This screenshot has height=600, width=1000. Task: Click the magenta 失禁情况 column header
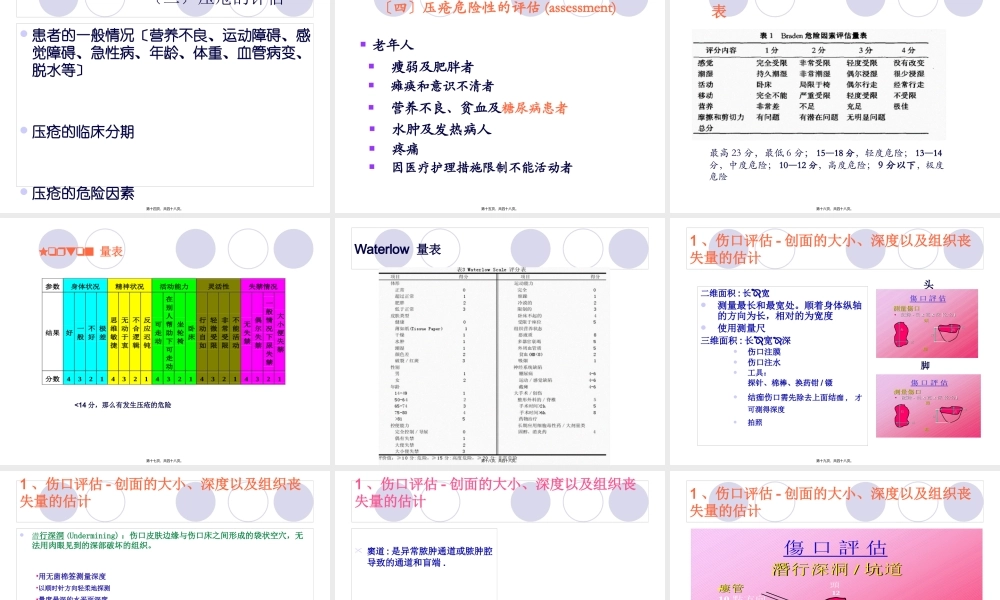coord(263,287)
